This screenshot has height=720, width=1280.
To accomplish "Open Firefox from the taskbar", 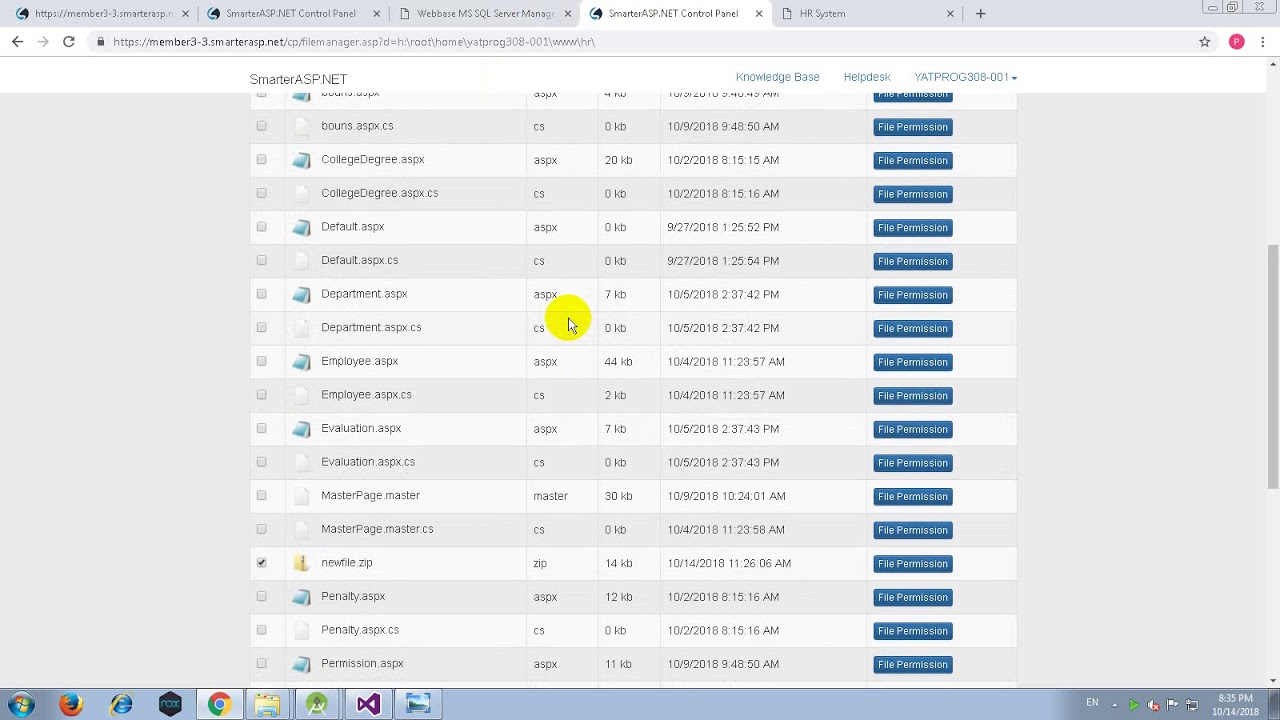I will tap(71, 704).
